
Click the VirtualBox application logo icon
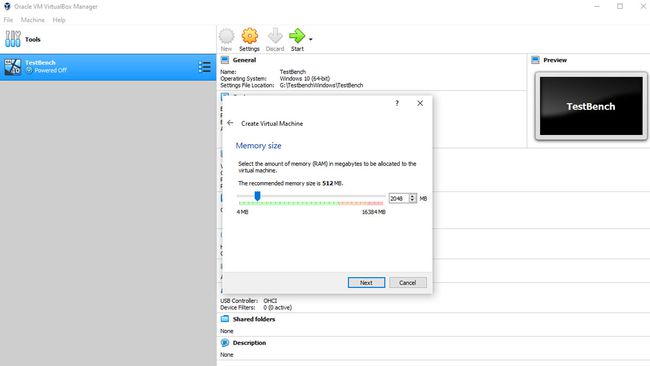[x=7, y=6]
